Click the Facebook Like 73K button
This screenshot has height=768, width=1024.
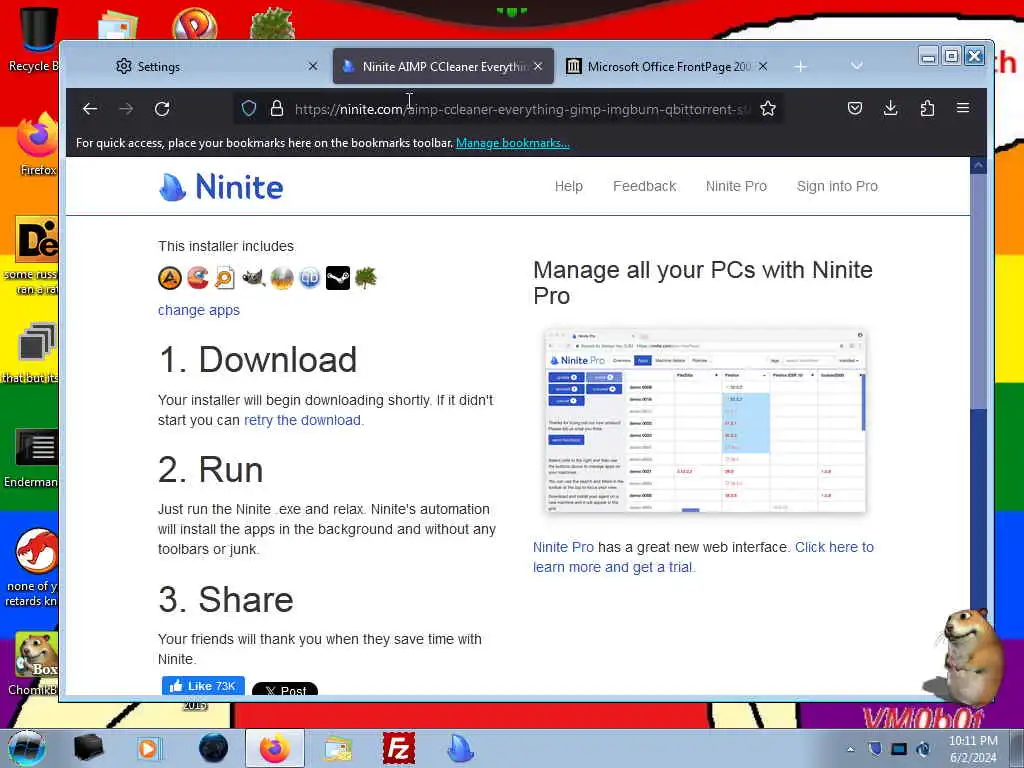203,686
